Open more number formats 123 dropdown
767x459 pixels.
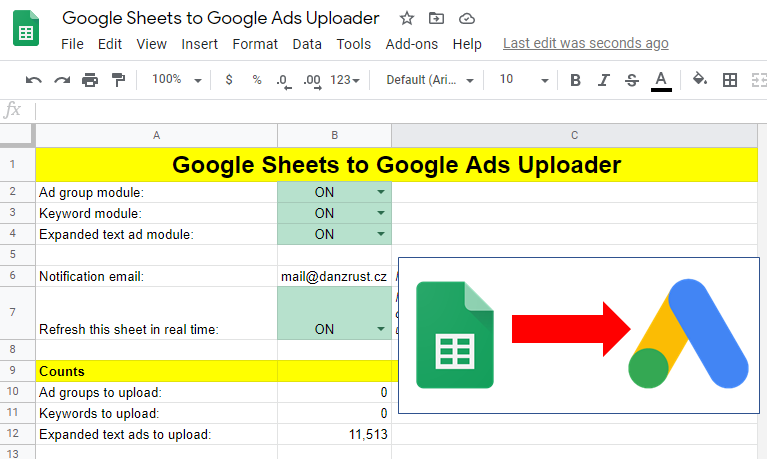tap(345, 80)
